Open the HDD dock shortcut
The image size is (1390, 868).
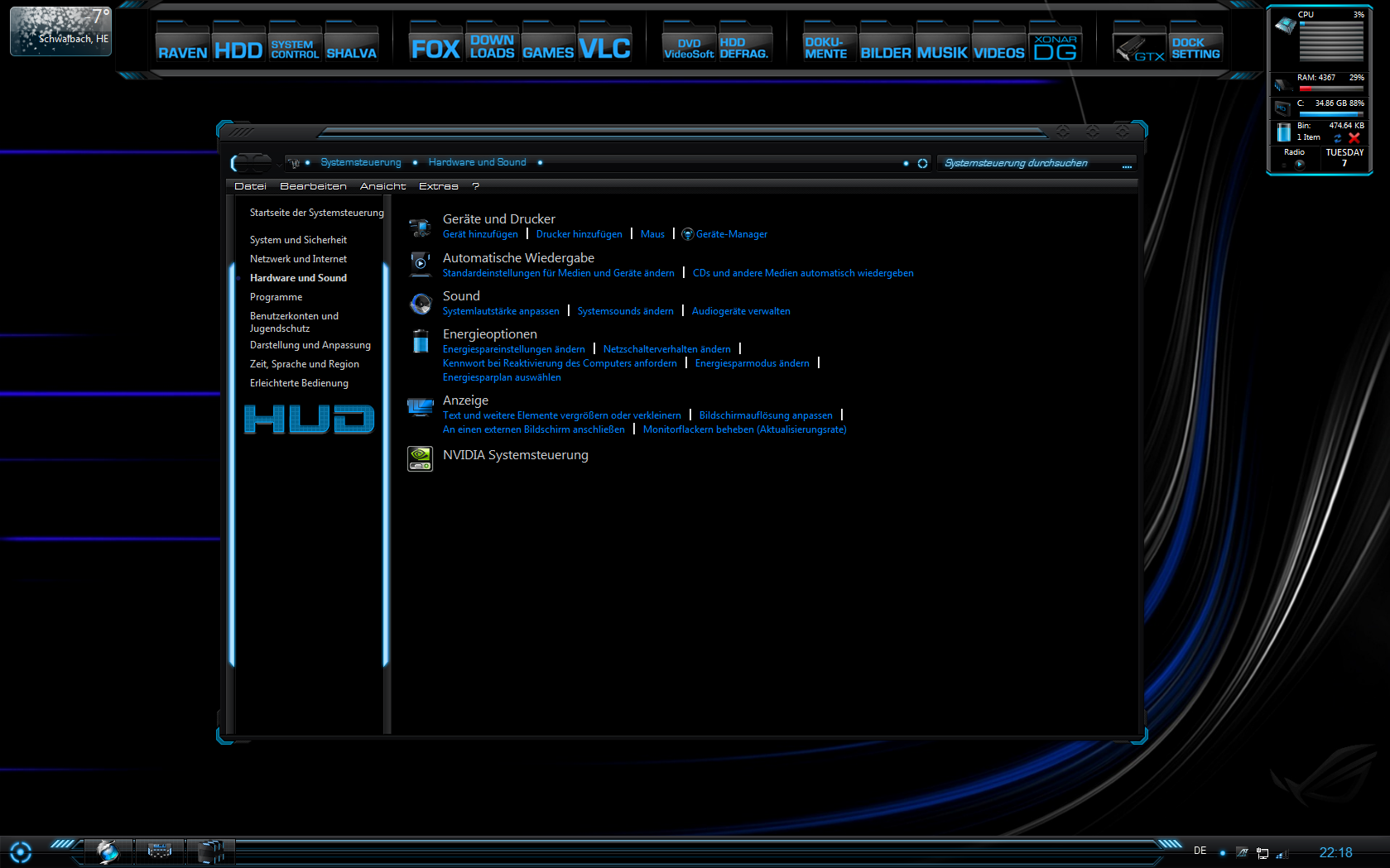click(x=238, y=43)
